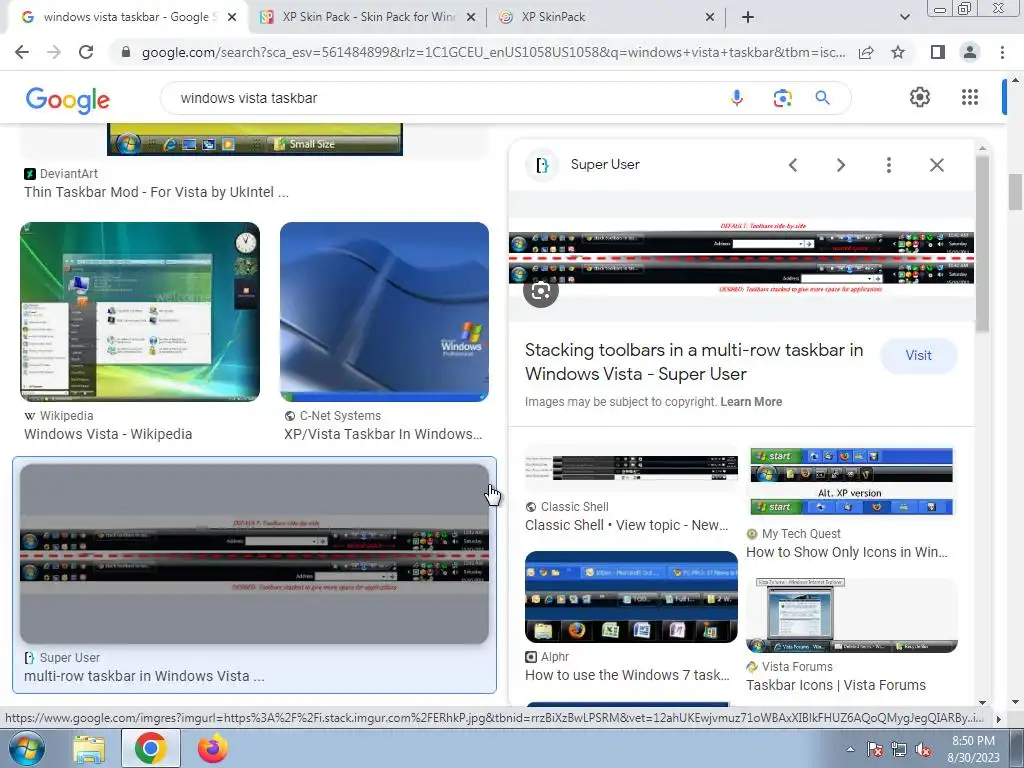The width and height of the screenshot is (1024, 768).
Task: Open the Alphr Windows 7 taskbar image
Action: pyautogui.click(x=631, y=597)
